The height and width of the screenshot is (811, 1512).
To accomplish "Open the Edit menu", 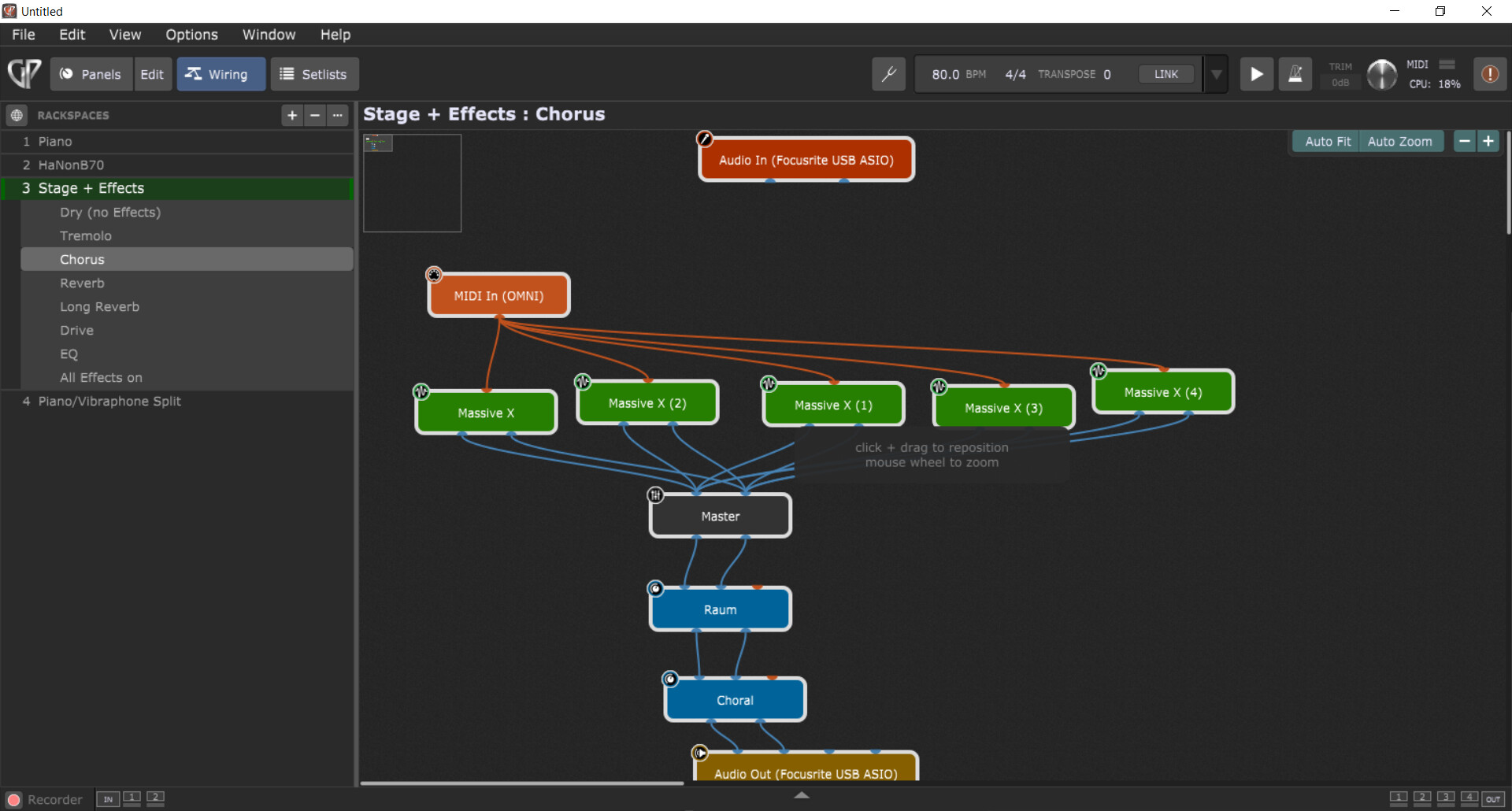I will click(72, 35).
